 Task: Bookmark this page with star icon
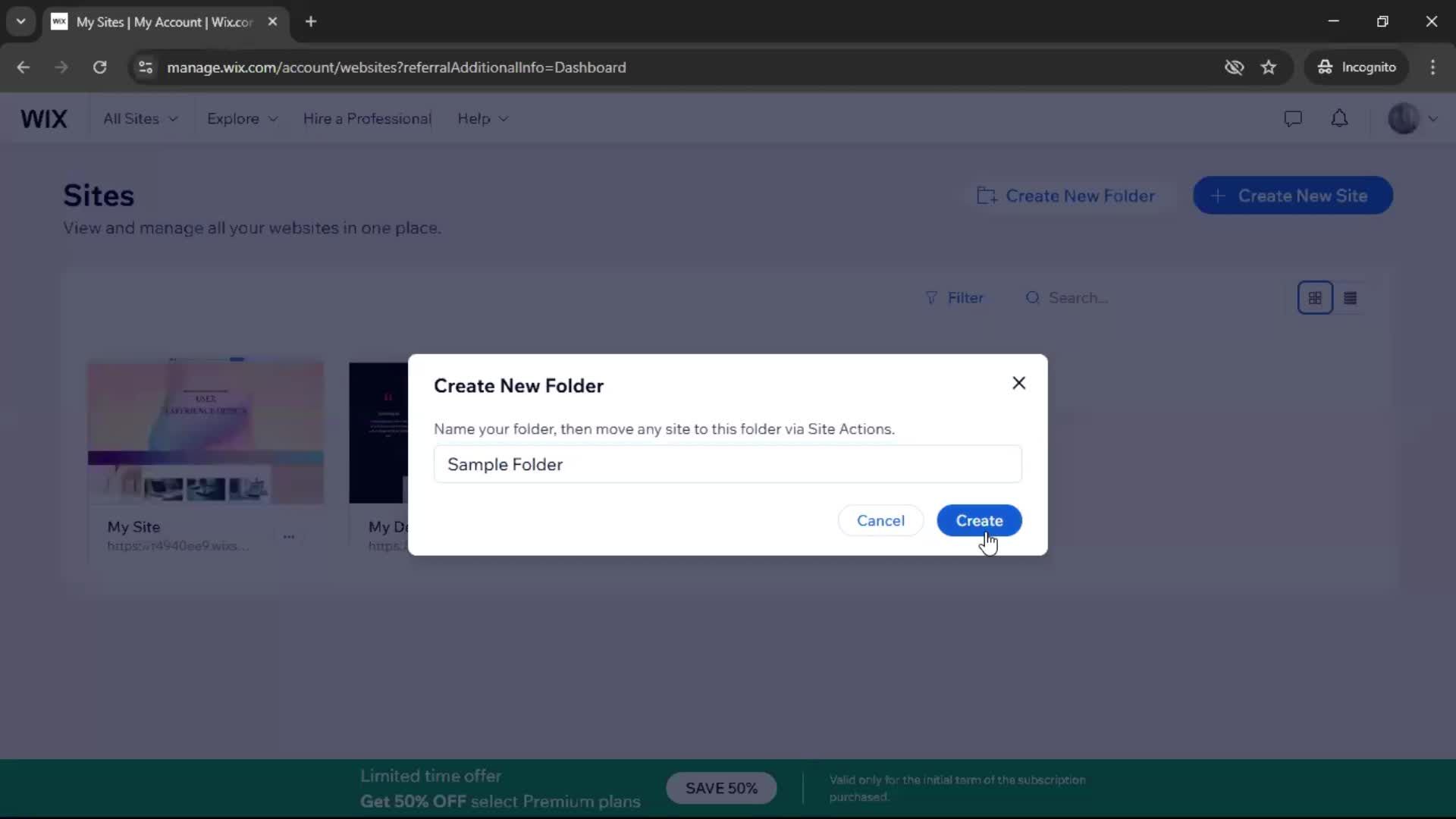point(1269,67)
